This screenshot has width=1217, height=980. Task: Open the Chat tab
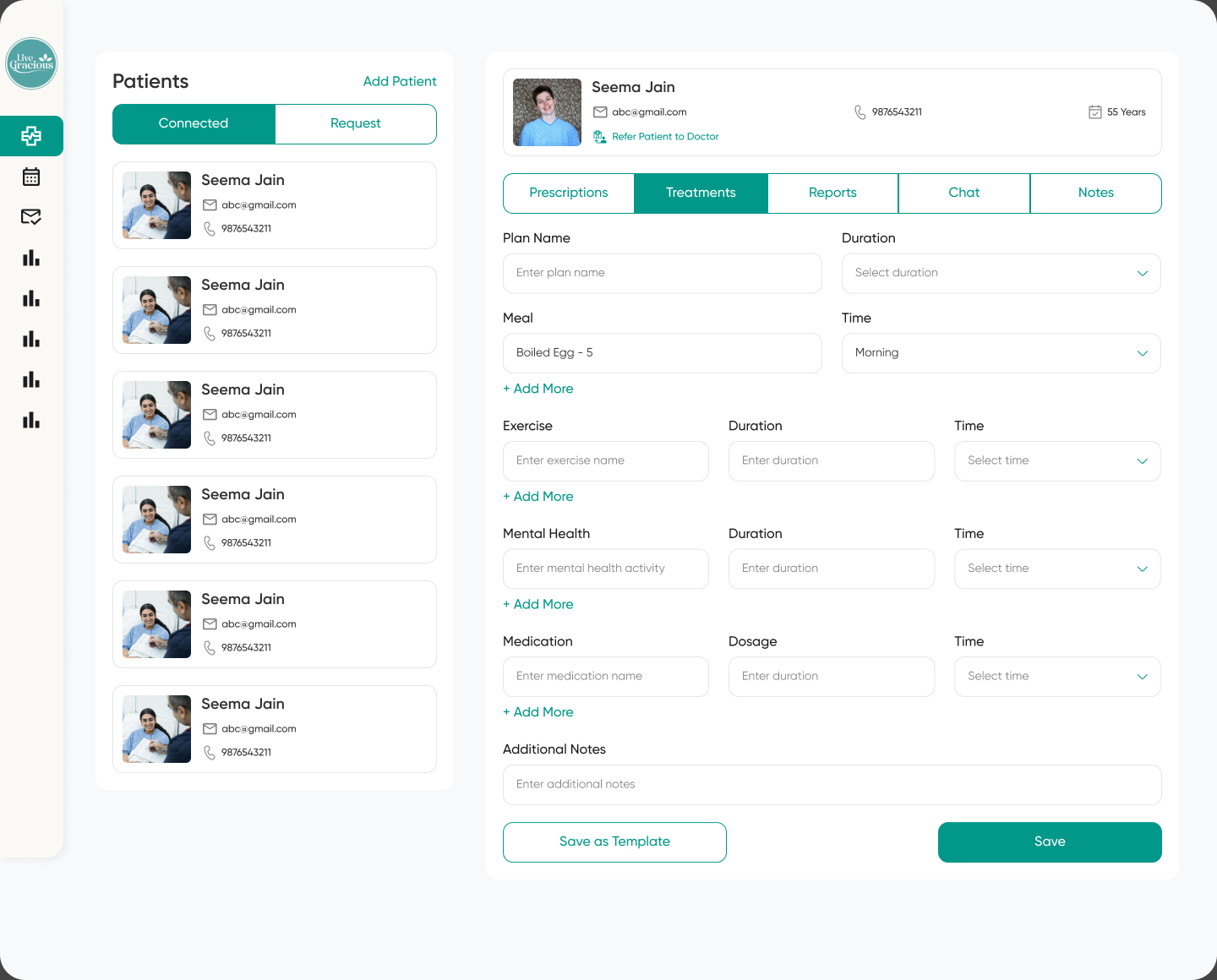[x=964, y=193]
